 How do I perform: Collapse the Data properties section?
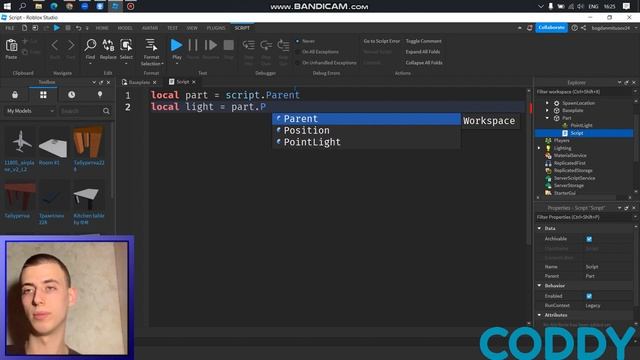pyautogui.click(x=539, y=228)
